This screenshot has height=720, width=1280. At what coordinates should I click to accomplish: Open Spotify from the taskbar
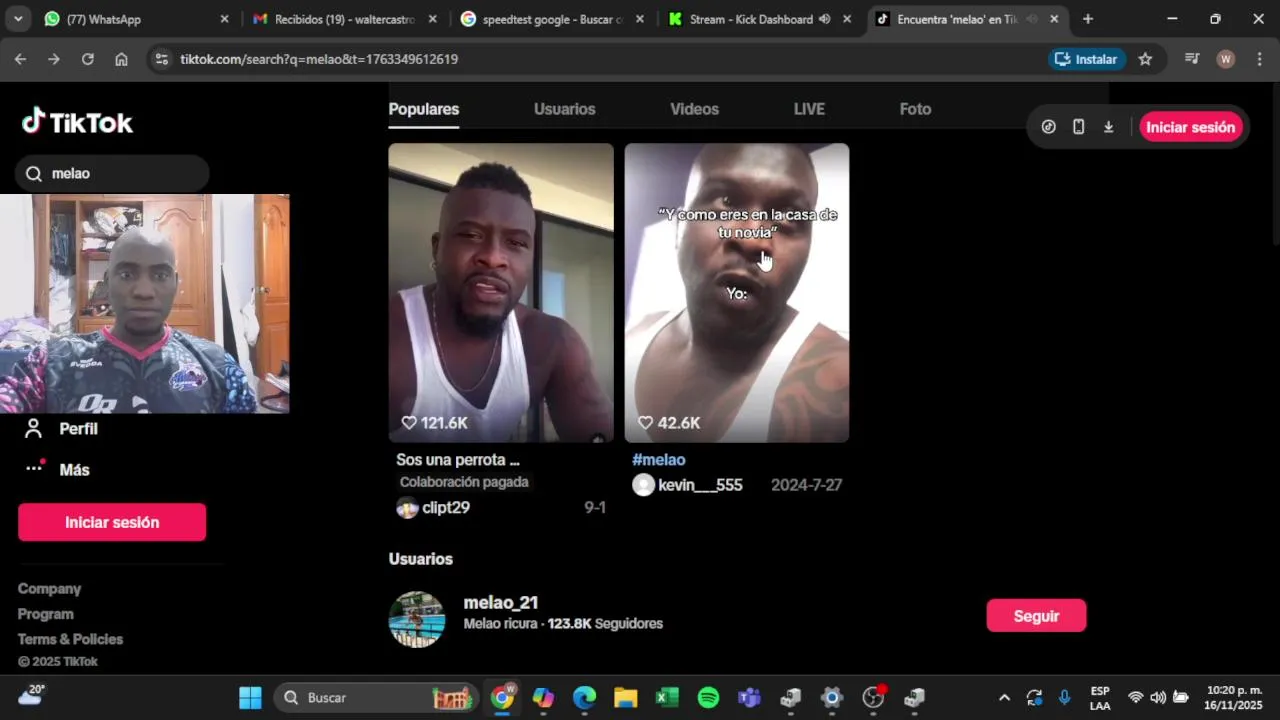(708, 697)
